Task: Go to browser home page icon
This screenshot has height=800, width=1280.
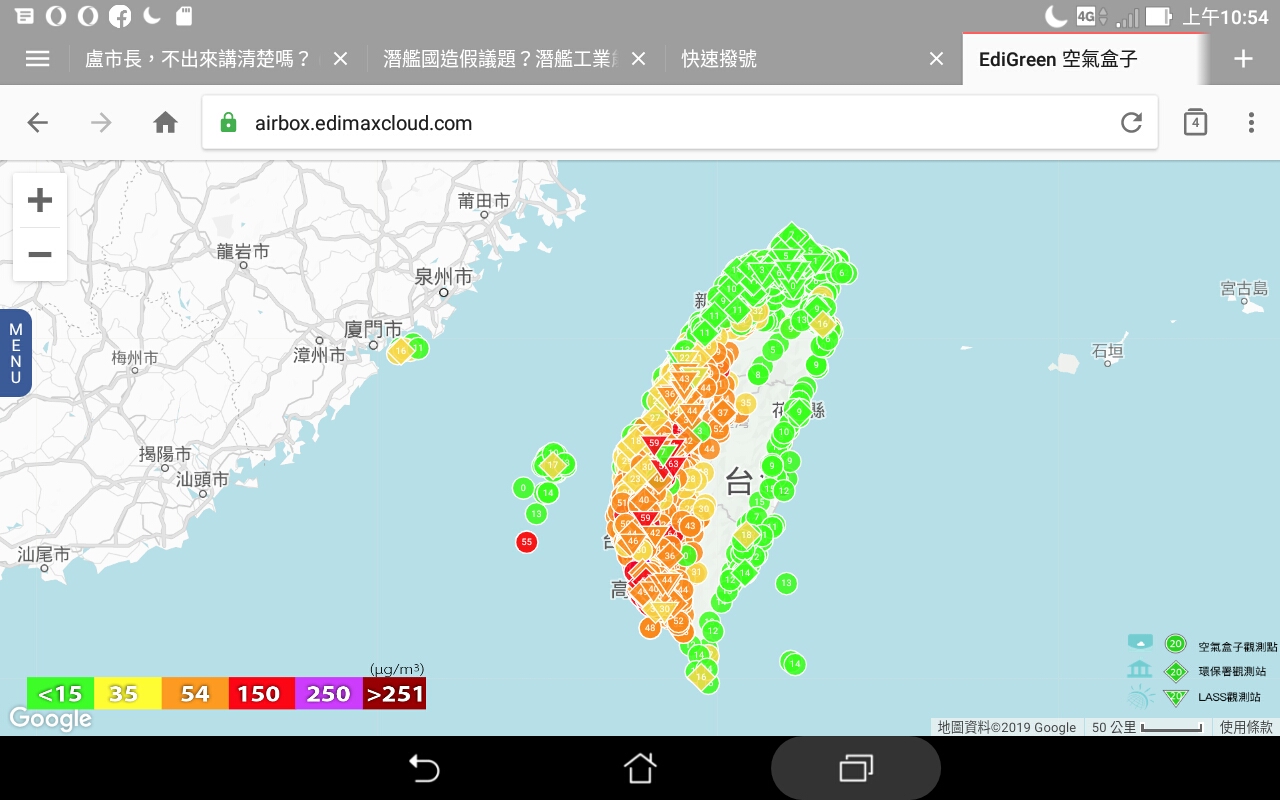Action: (165, 123)
